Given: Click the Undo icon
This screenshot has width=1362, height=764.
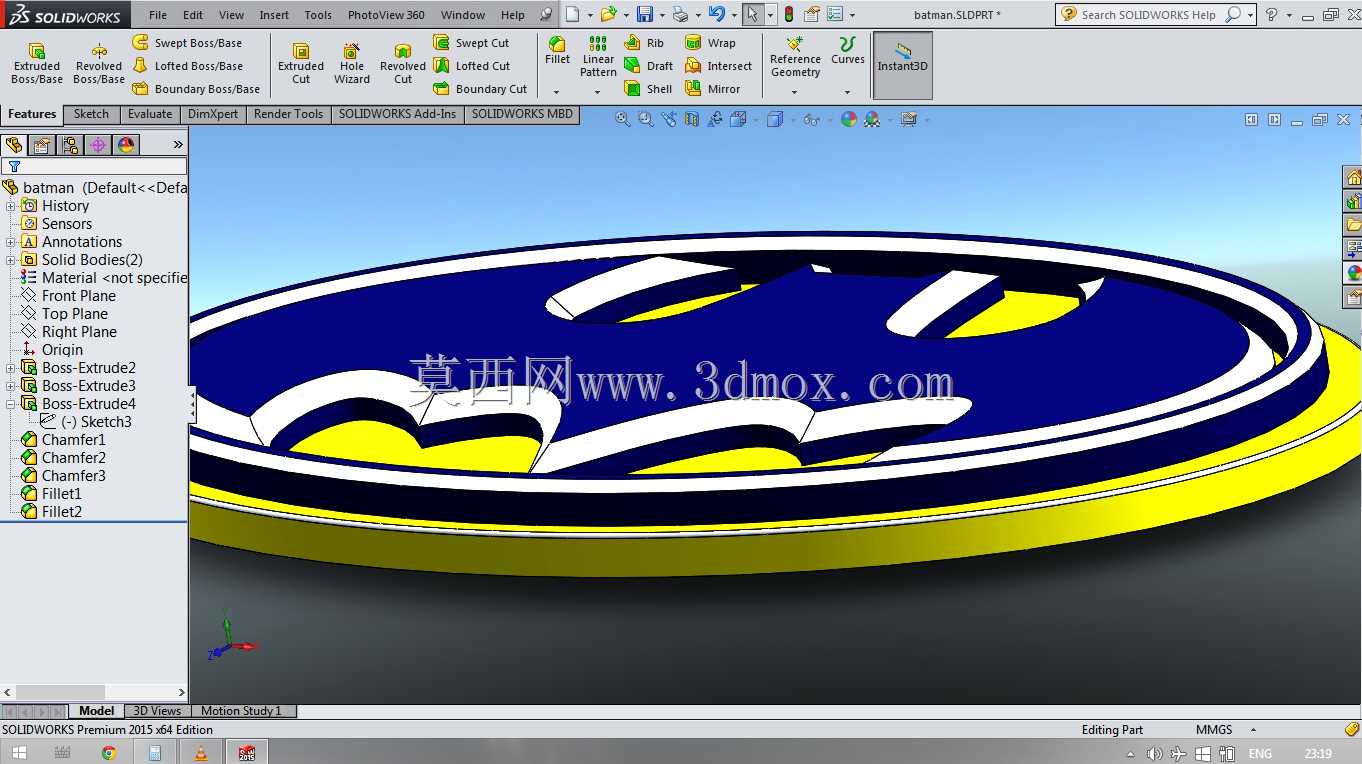Looking at the screenshot, I should click(x=716, y=14).
